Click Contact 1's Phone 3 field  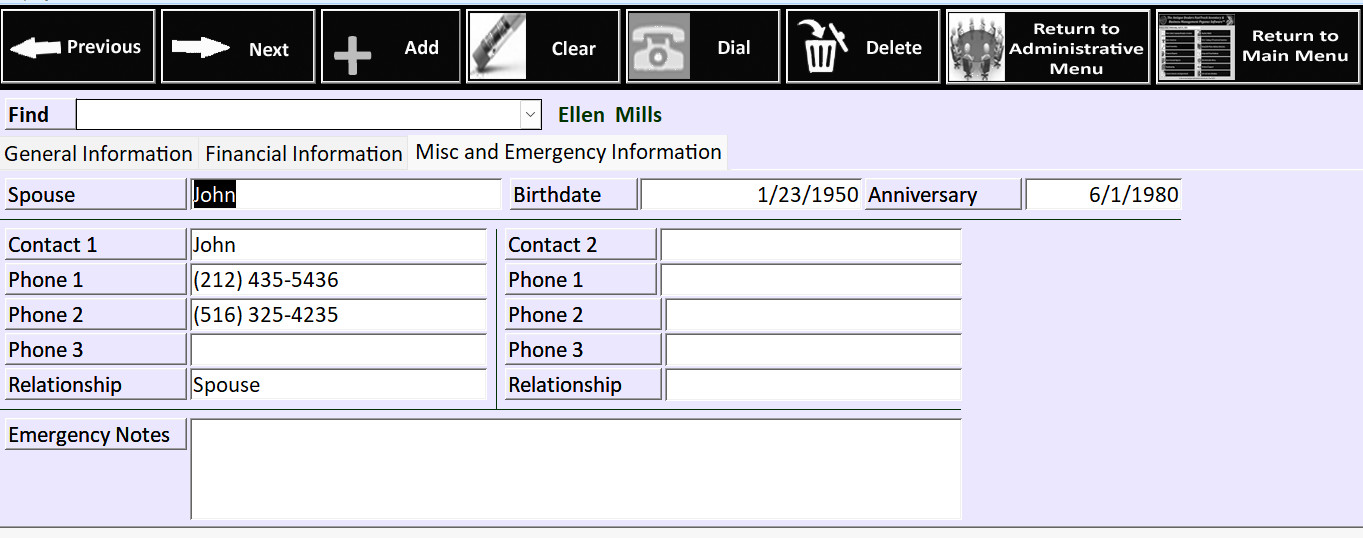tap(338, 349)
